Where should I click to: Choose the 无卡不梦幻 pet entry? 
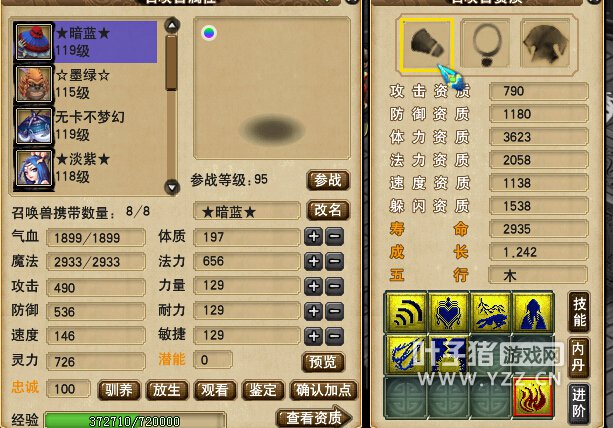pyautogui.click(x=88, y=126)
